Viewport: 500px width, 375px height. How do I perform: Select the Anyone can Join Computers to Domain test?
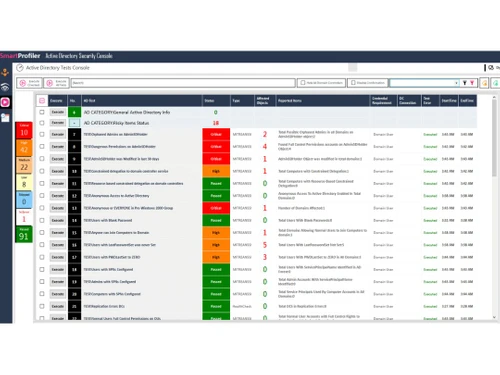116,233
